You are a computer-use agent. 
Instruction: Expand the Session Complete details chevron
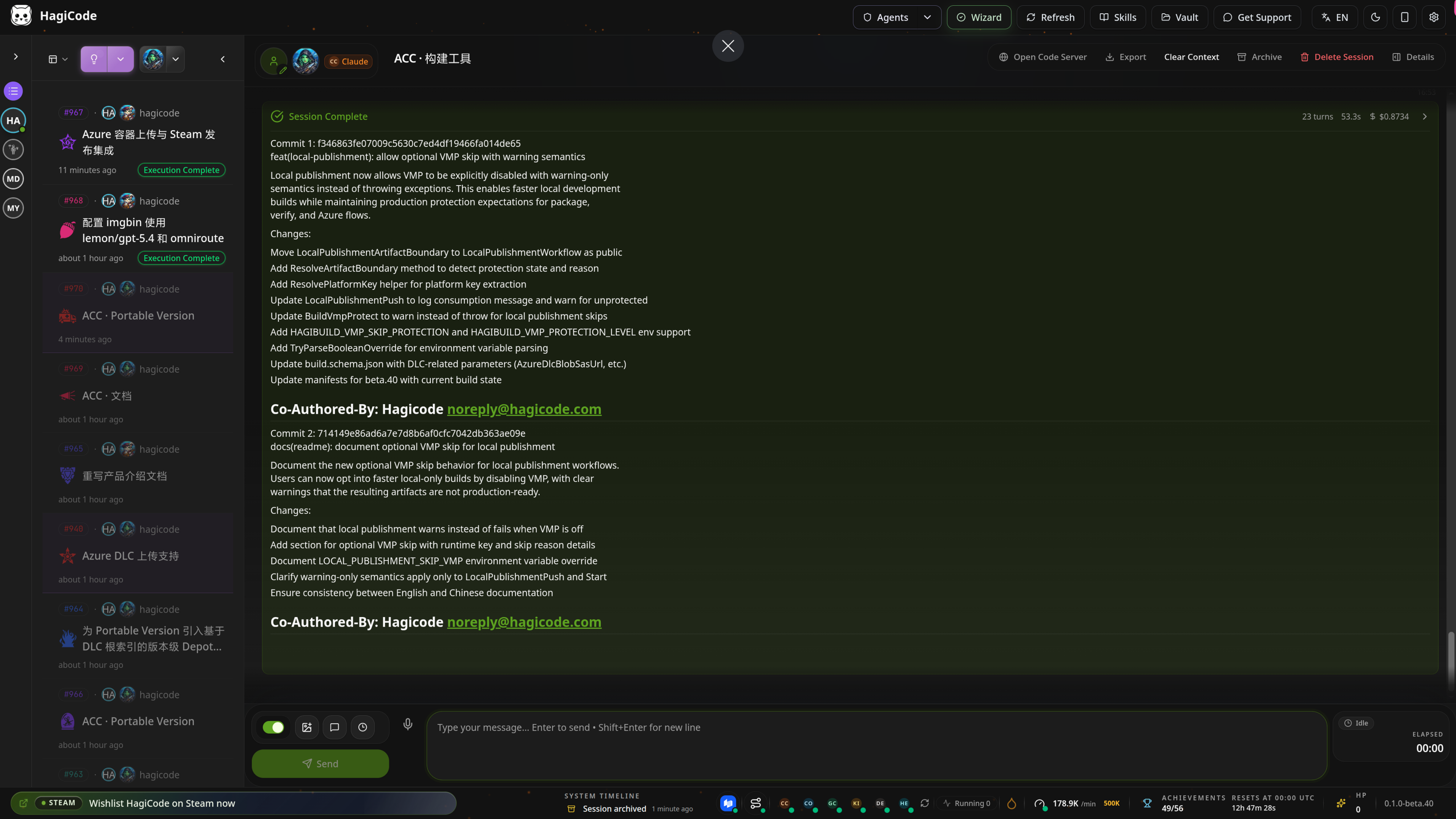[x=1425, y=116]
